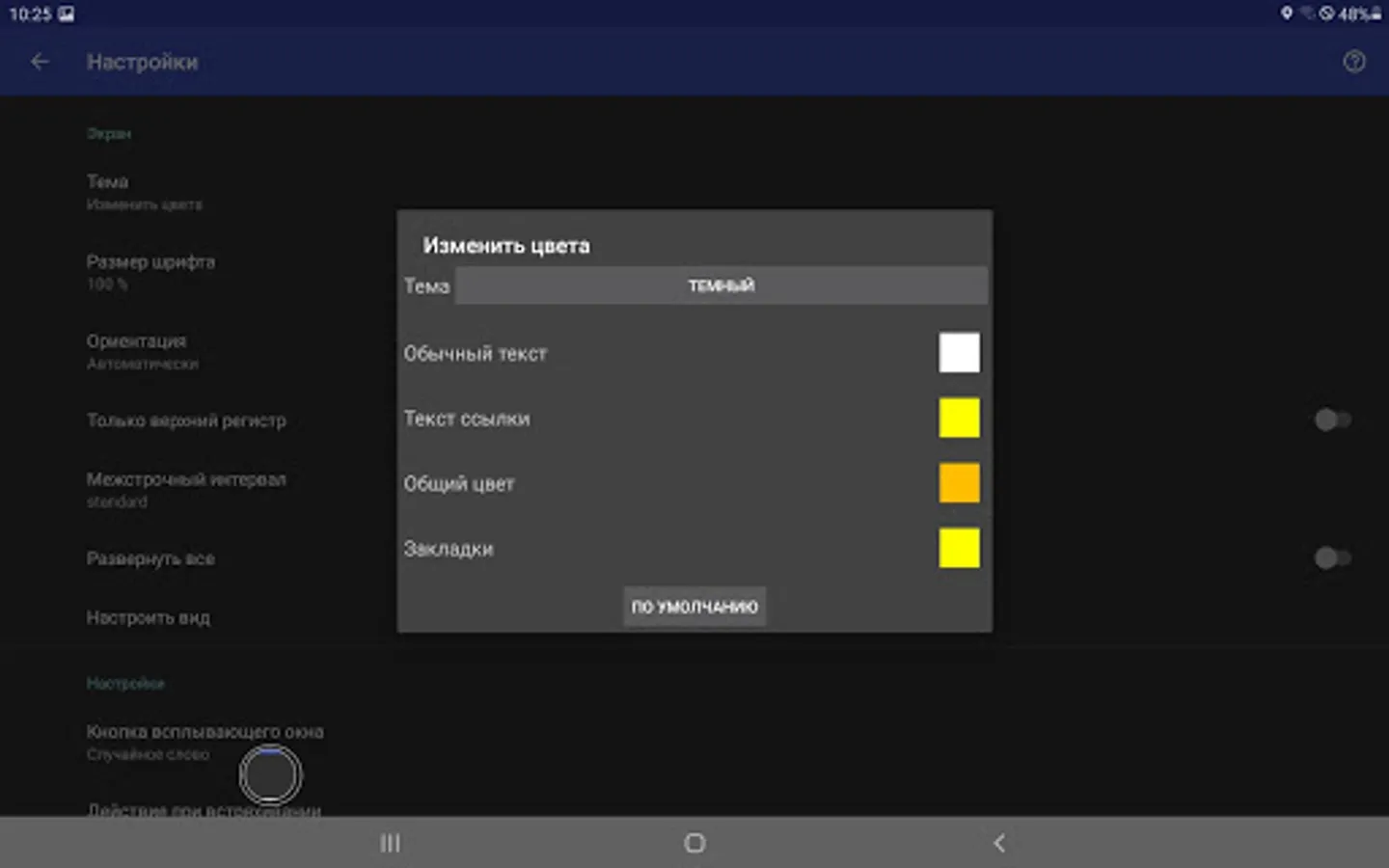Click the back arrow in the top bar
The width and height of the screenshot is (1389, 868).
(x=39, y=62)
